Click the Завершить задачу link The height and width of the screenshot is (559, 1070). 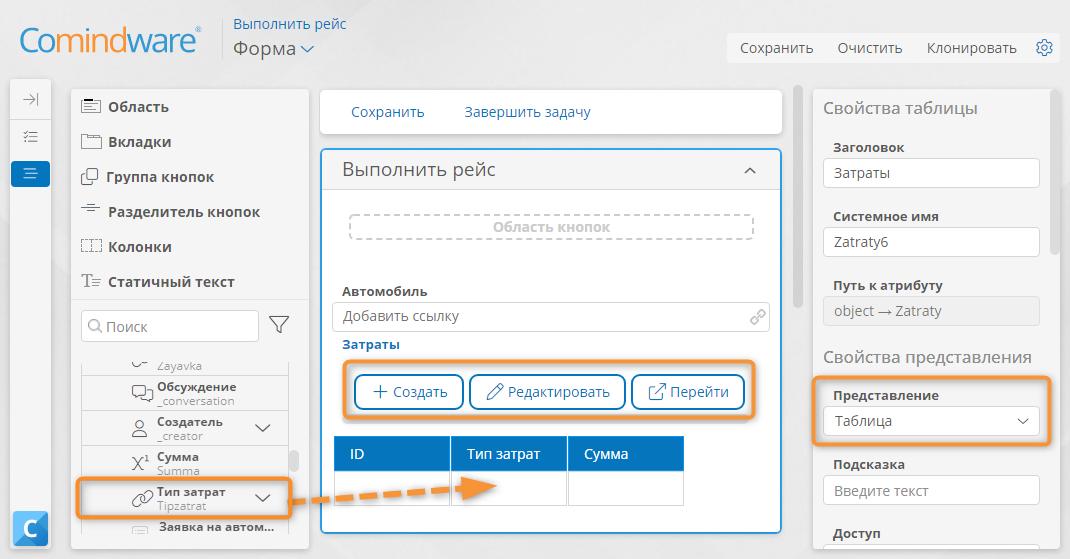point(527,112)
